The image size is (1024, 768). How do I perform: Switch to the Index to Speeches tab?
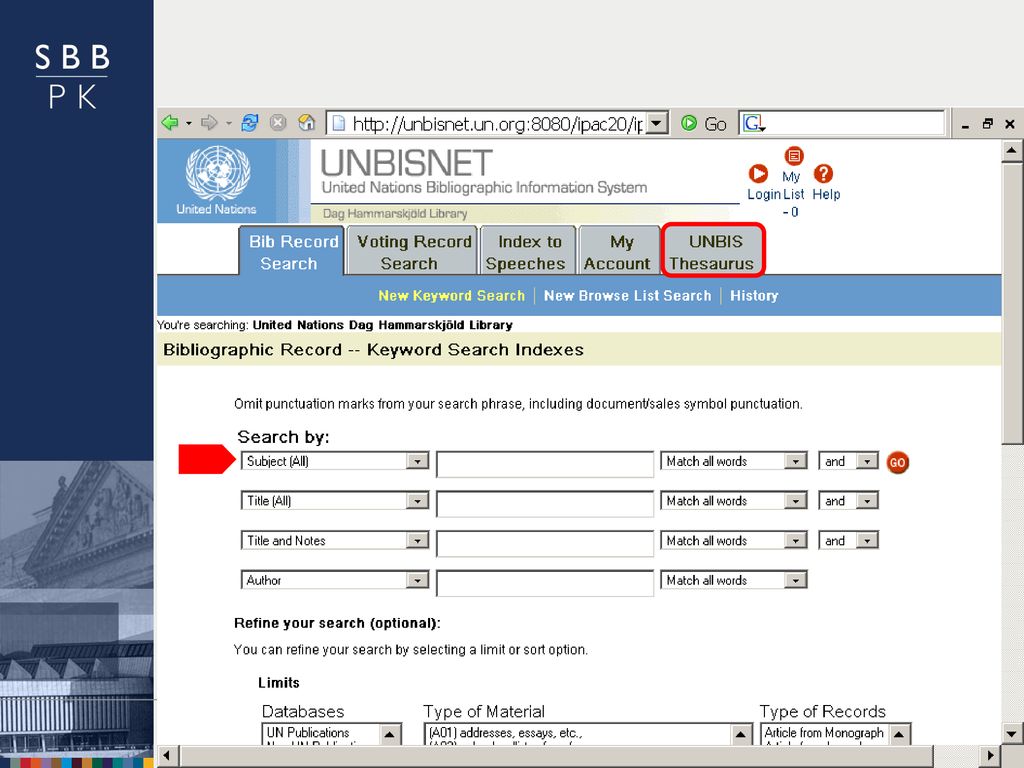pyautogui.click(x=528, y=251)
